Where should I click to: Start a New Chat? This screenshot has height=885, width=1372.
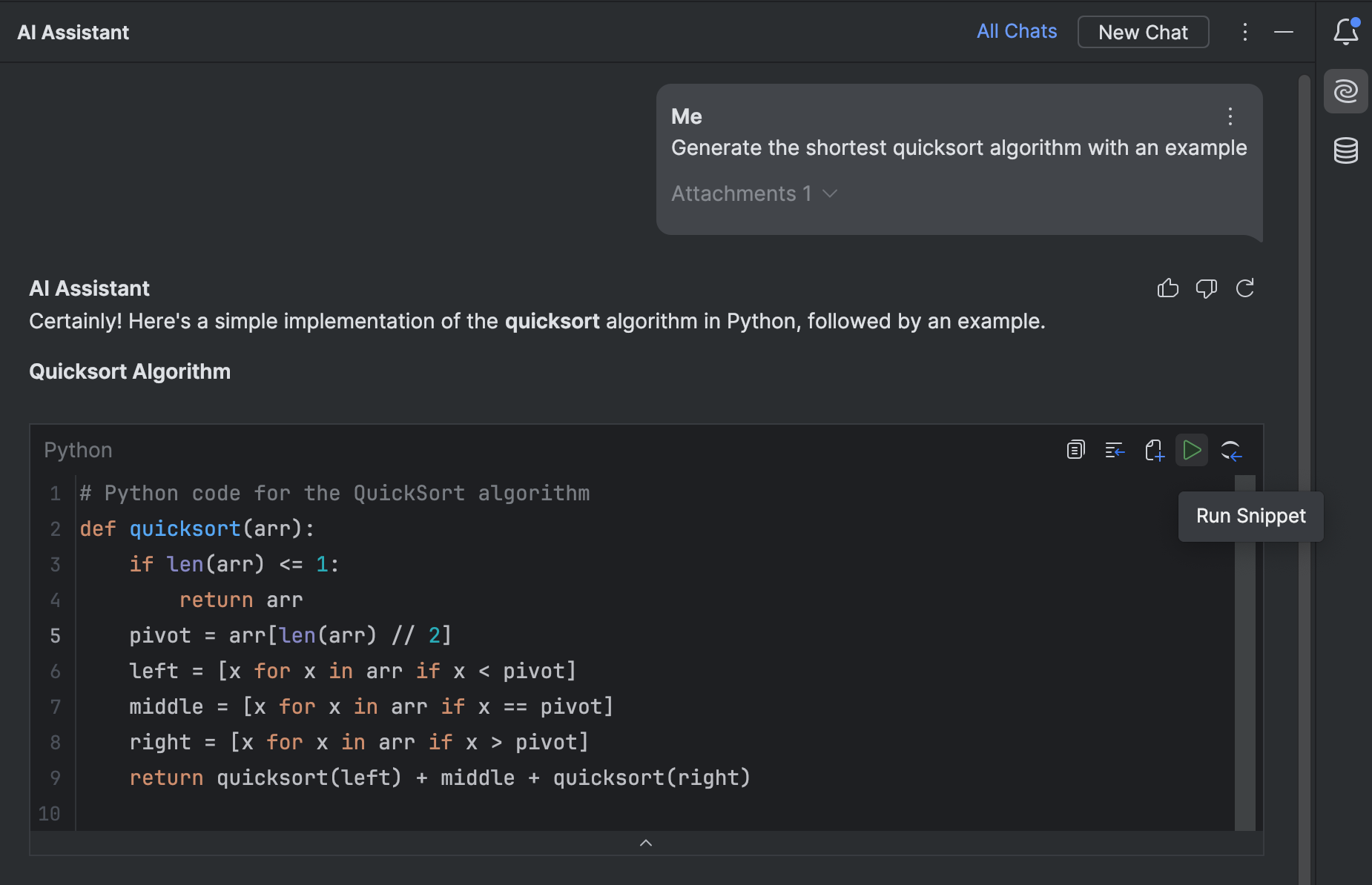1142,32
